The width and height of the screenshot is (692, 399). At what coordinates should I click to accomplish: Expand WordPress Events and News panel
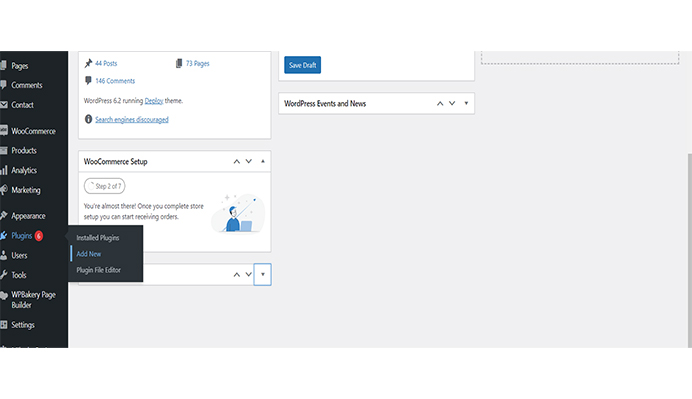click(466, 103)
